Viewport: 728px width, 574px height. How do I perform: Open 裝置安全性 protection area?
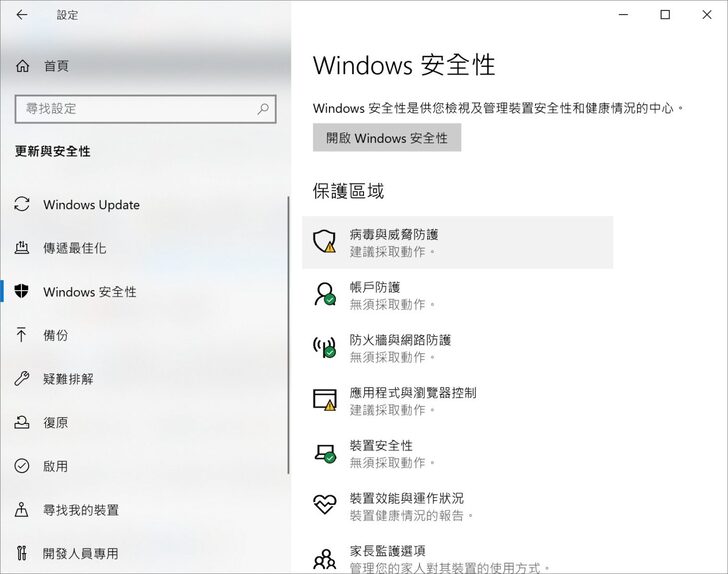(x=457, y=453)
